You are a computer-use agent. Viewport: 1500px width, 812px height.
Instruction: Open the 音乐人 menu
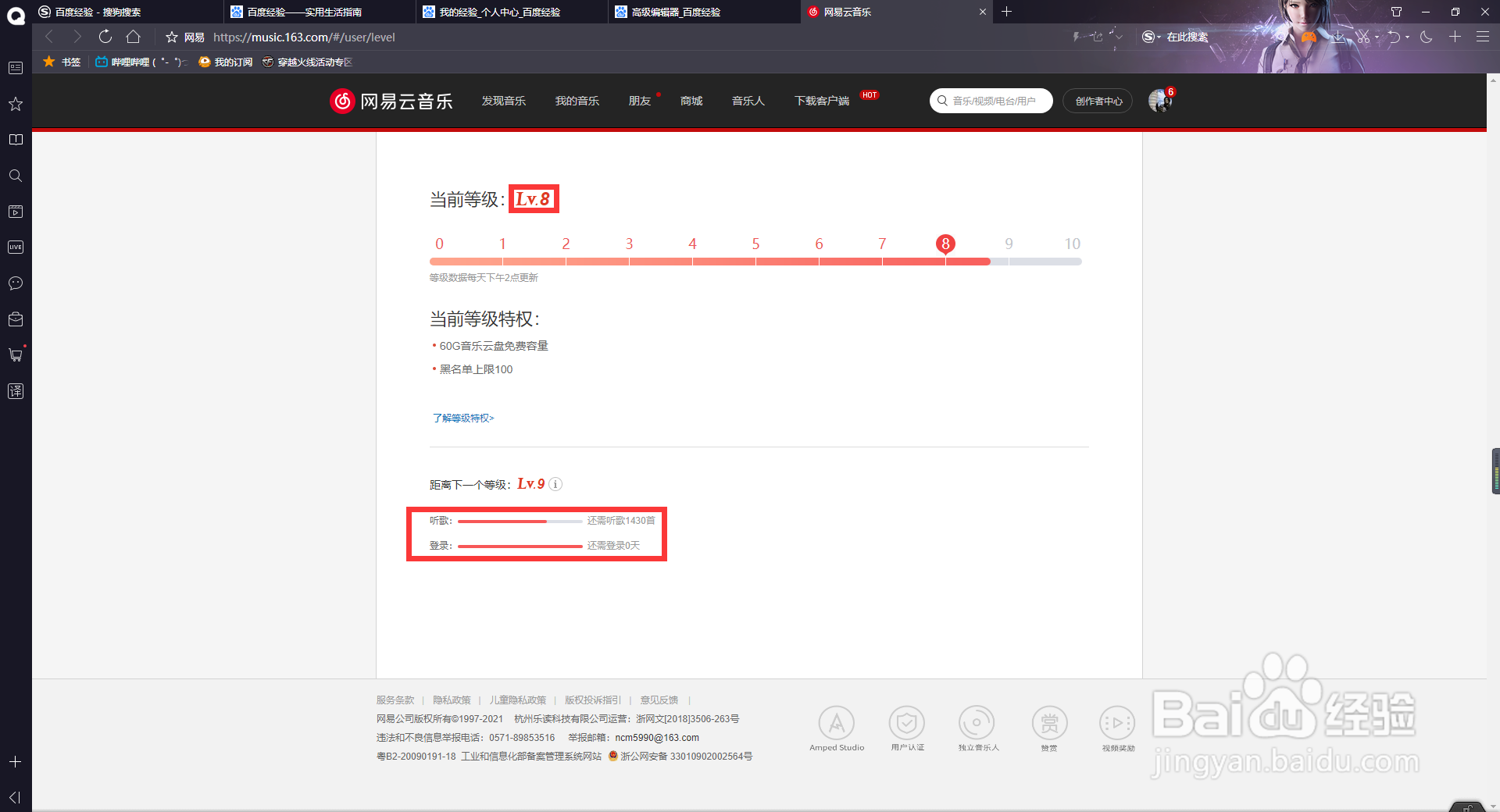point(748,101)
